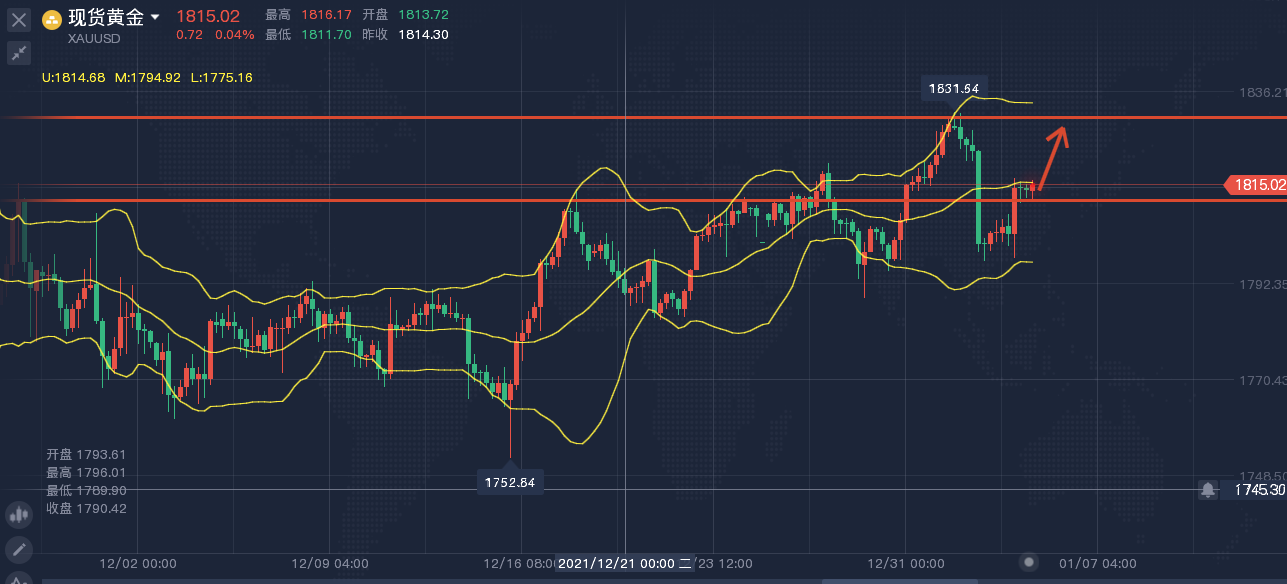Click the 开盘 1793.61 candle info text
The height and width of the screenshot is (584, 1287).
[x=86, y=454]
